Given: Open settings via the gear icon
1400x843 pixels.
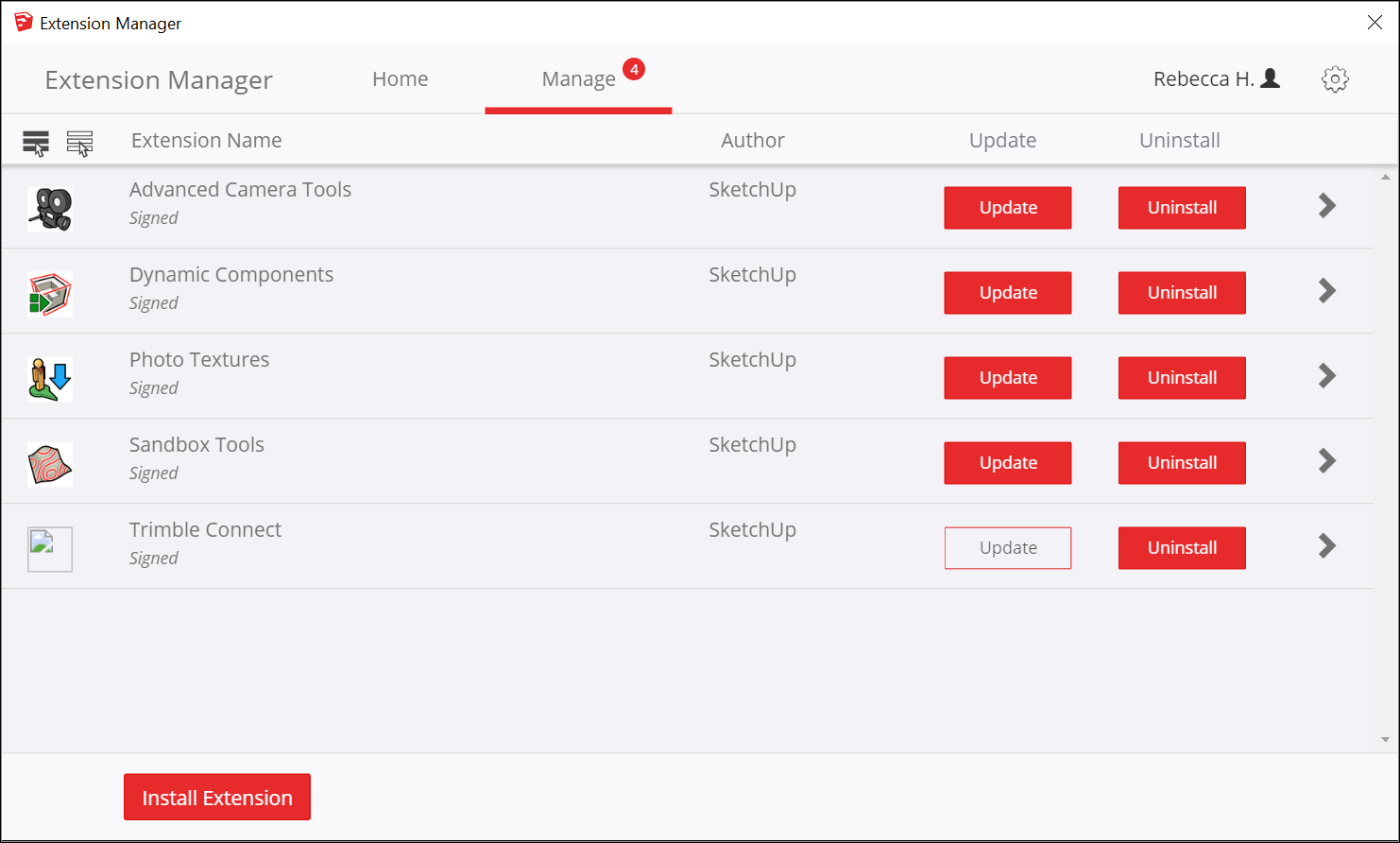Looking at the screenshot, I should (1335, 79).
